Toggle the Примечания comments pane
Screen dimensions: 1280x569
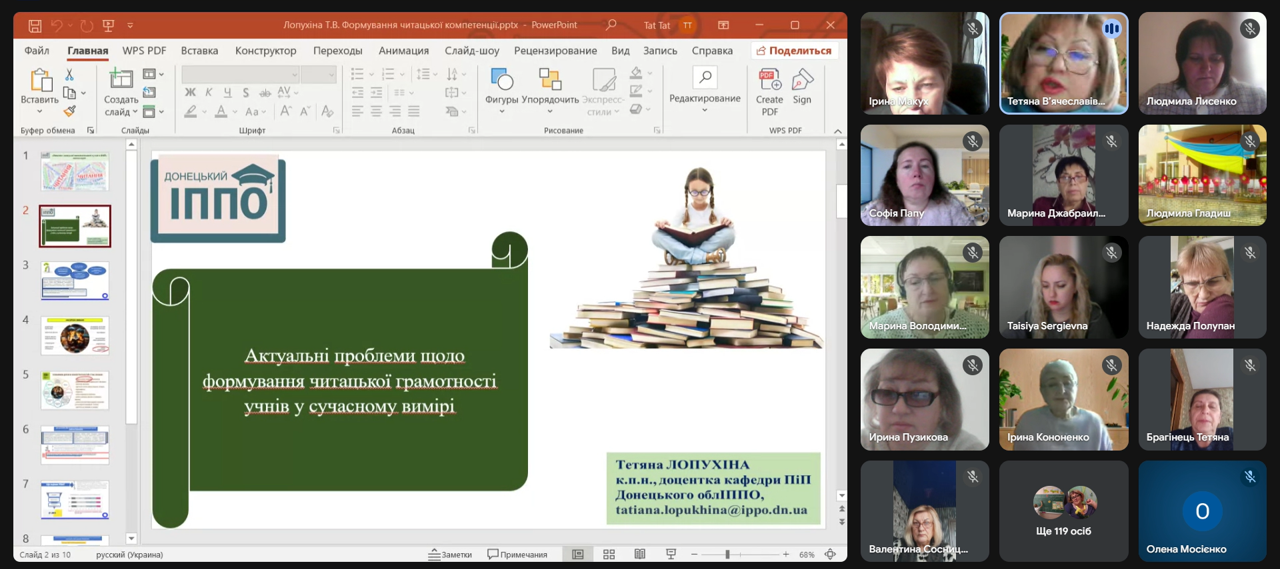click(517, 554)
